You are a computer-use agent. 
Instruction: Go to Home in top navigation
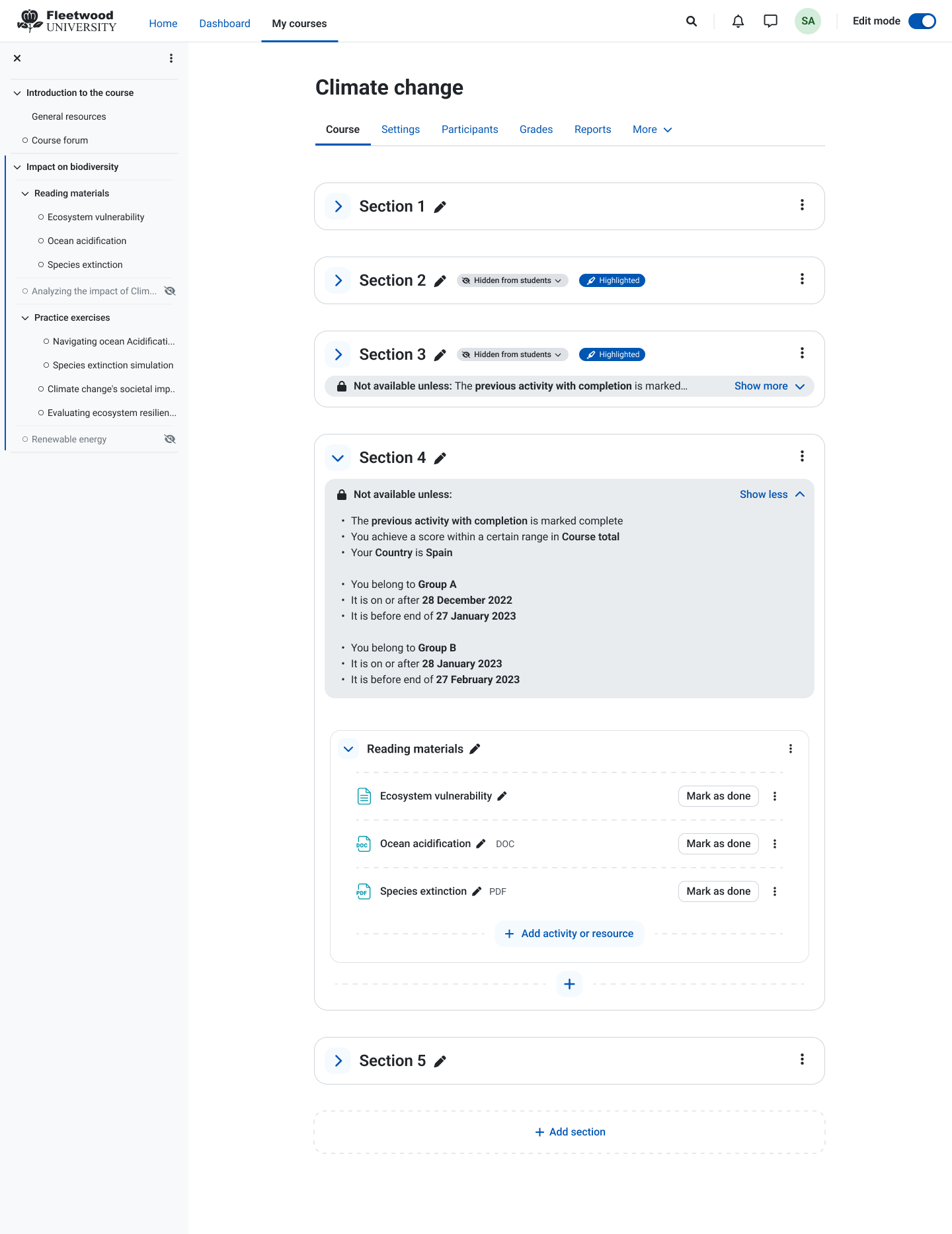pos(163,23)
